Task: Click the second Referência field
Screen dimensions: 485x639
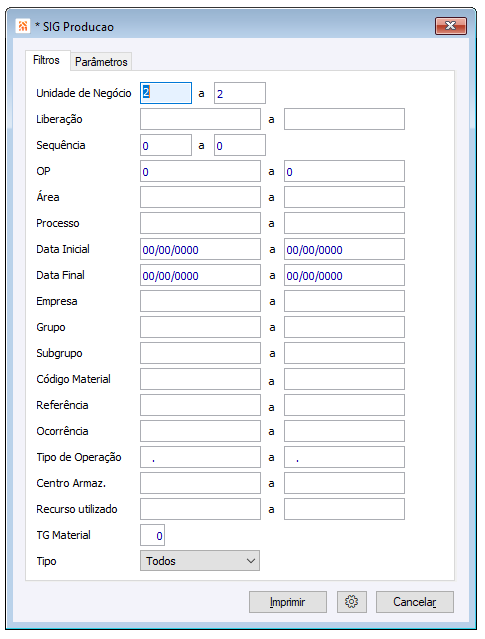Action: coord(344,405)
